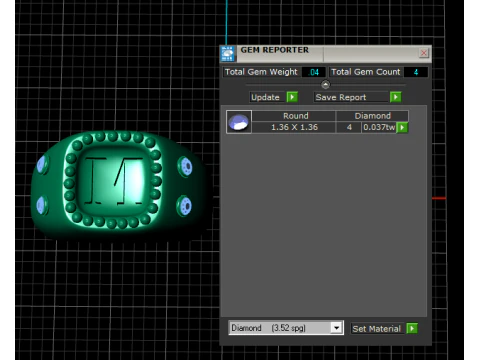The width and height of the screenshot is (480, 360).
Task: Click the Total Gem Count label
Action: (x=366, y=72)
